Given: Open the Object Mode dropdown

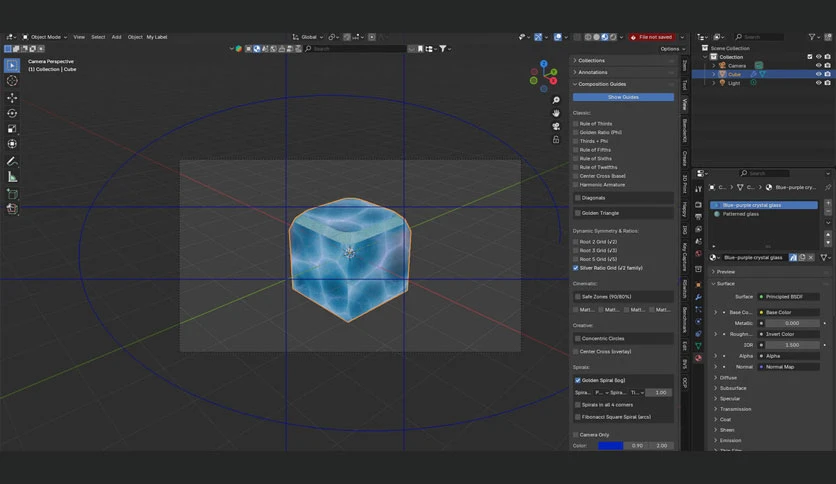Looking at the screenshot, I should point(45,37).
